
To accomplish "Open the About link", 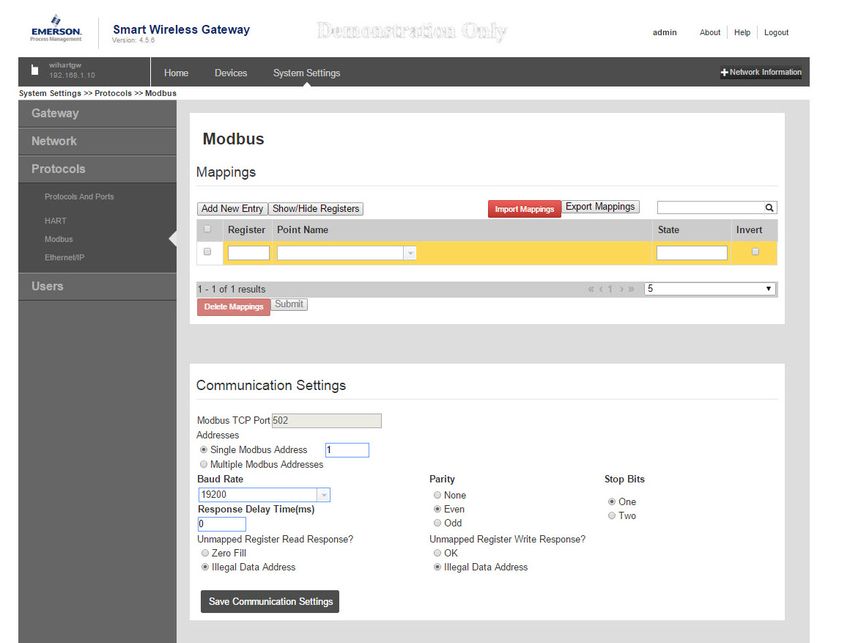I will [x=710, y=33].
